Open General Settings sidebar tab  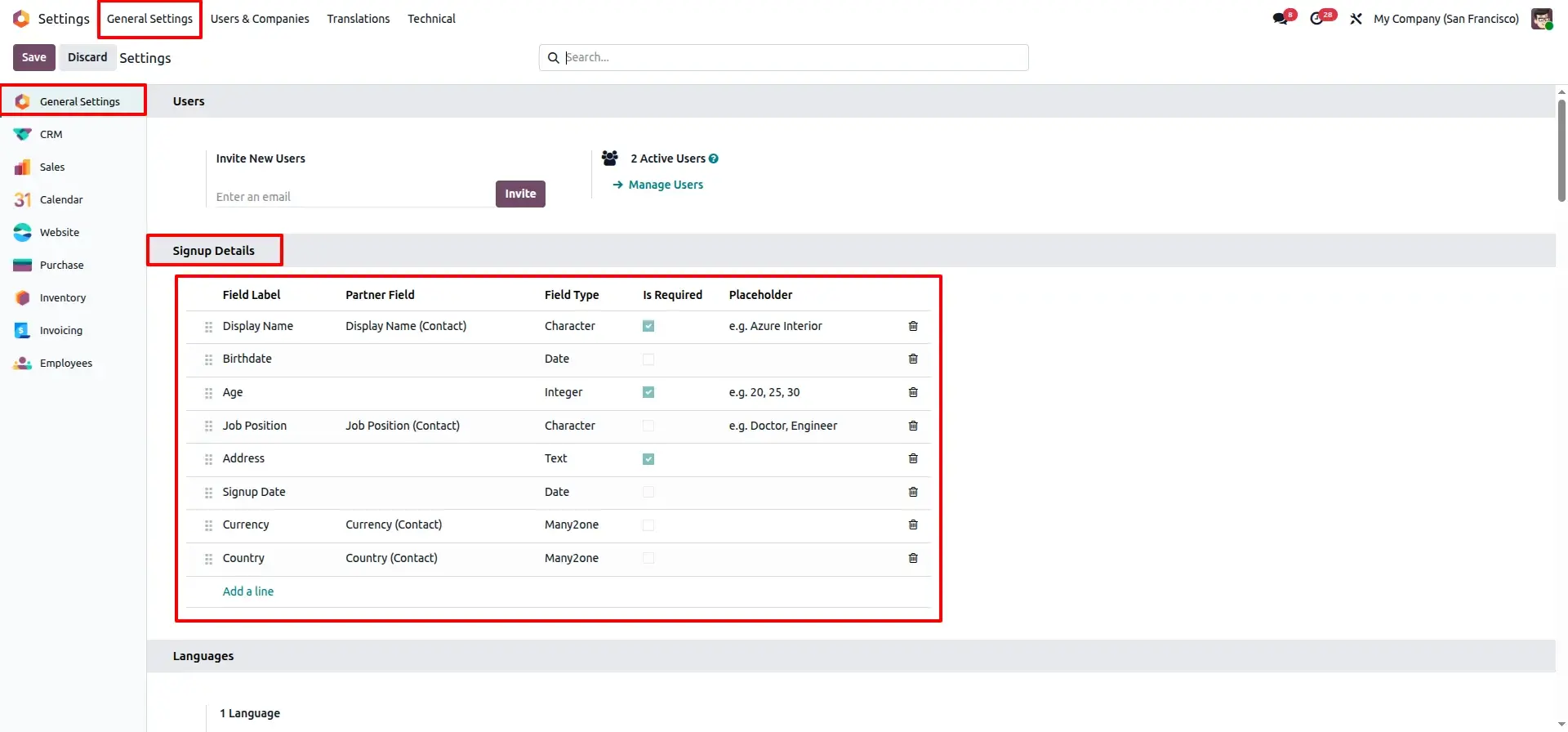click(x=73, y=101)
